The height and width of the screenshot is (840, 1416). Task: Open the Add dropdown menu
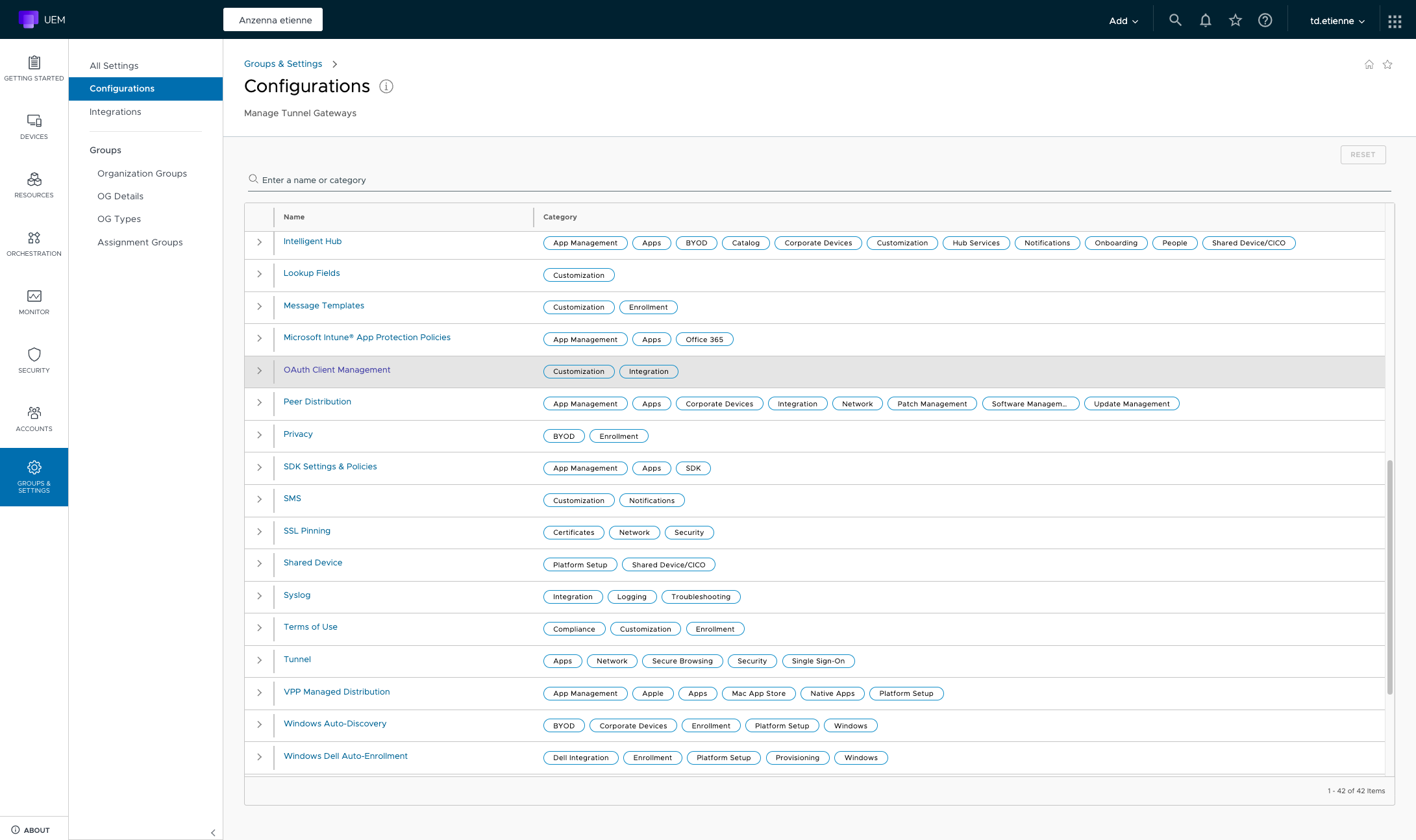(x=1123, y=21)
